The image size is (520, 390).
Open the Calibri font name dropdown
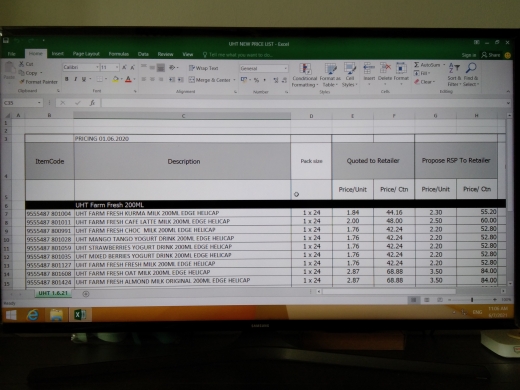pyautogui.click(x=97, y=67)
